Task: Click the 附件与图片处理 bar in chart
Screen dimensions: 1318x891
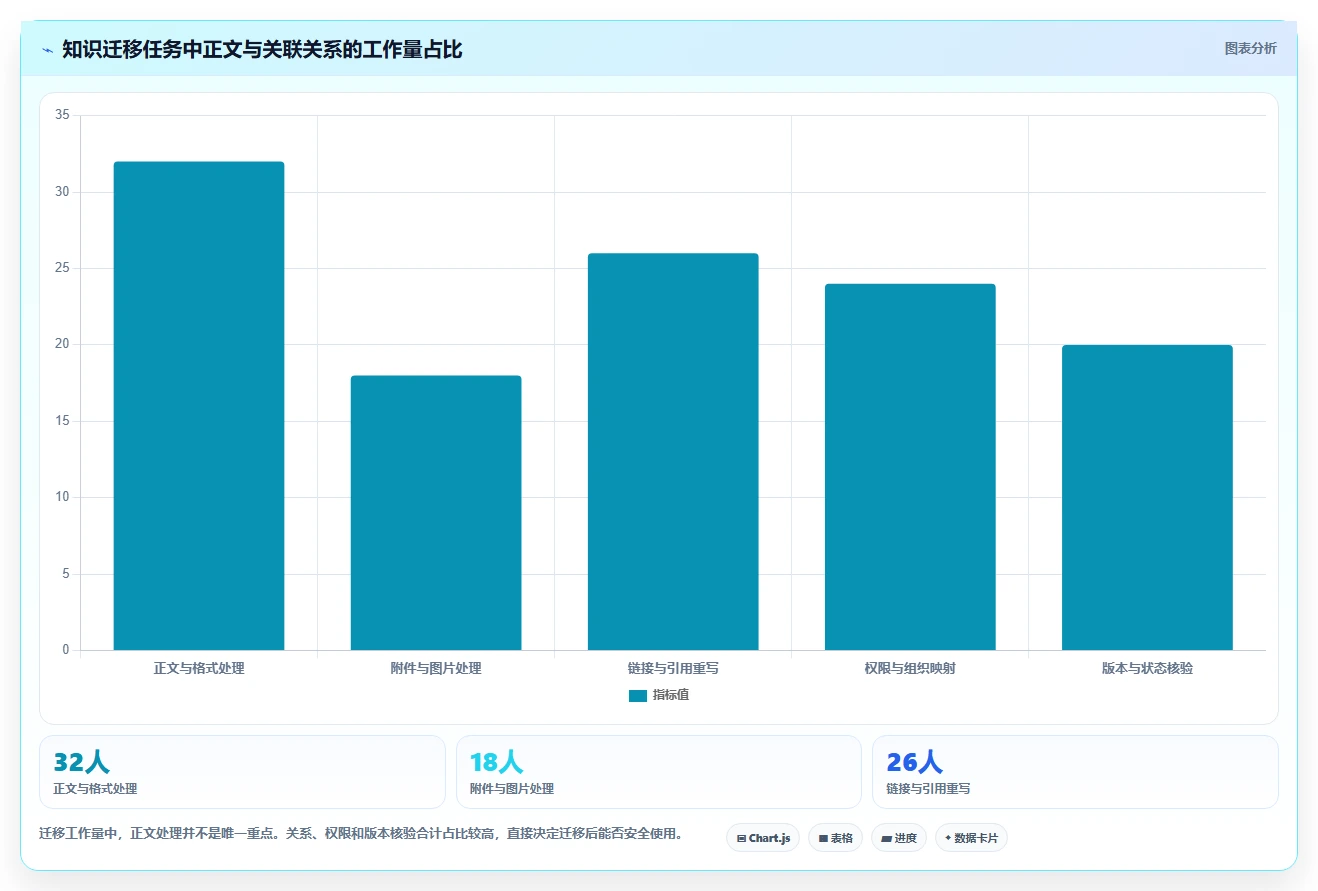Action: pyautogui.click(x=436, y=513)
